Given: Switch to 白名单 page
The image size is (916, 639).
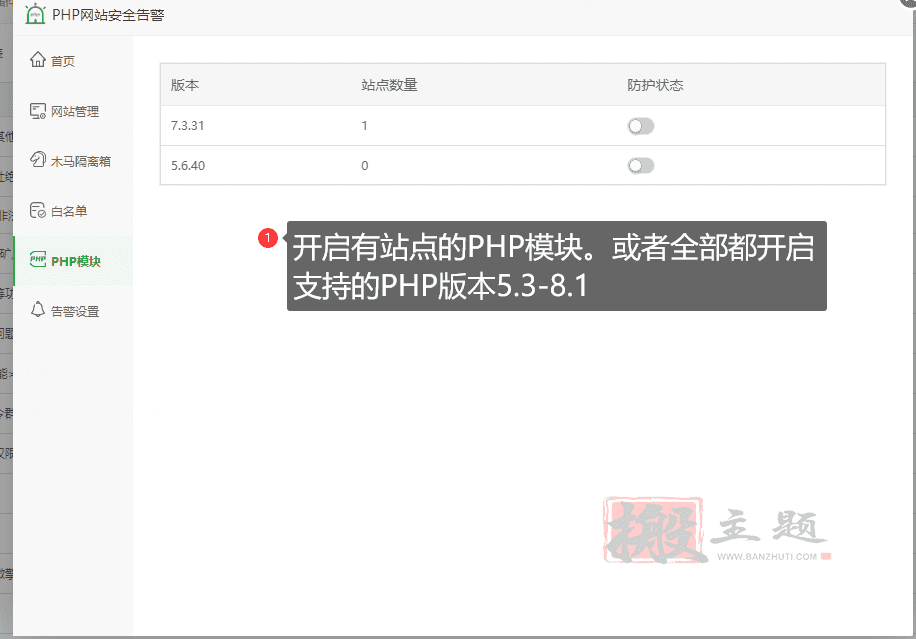Looking at the screenshot, I should point(72,211).
